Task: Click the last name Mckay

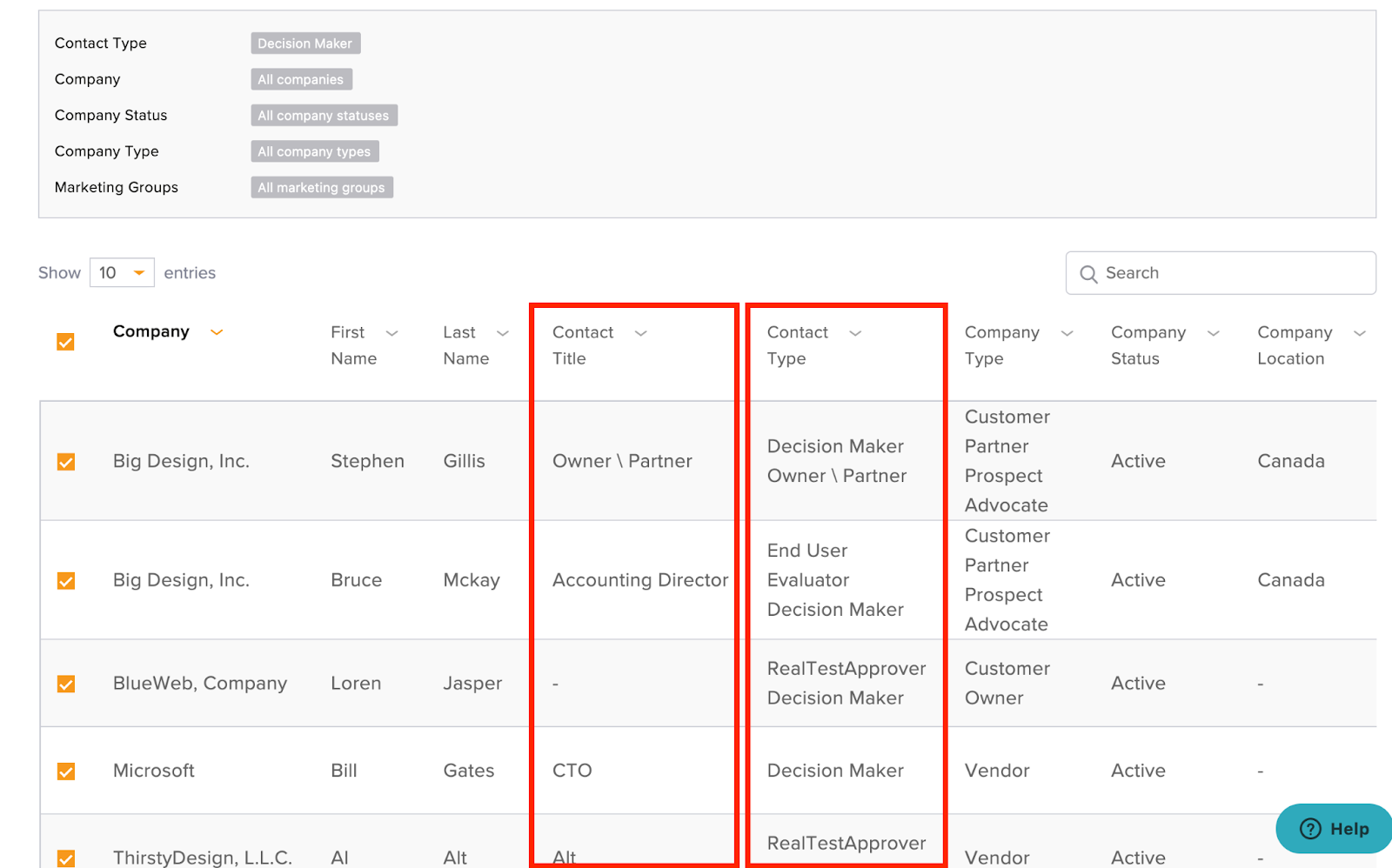Action: 472,580
